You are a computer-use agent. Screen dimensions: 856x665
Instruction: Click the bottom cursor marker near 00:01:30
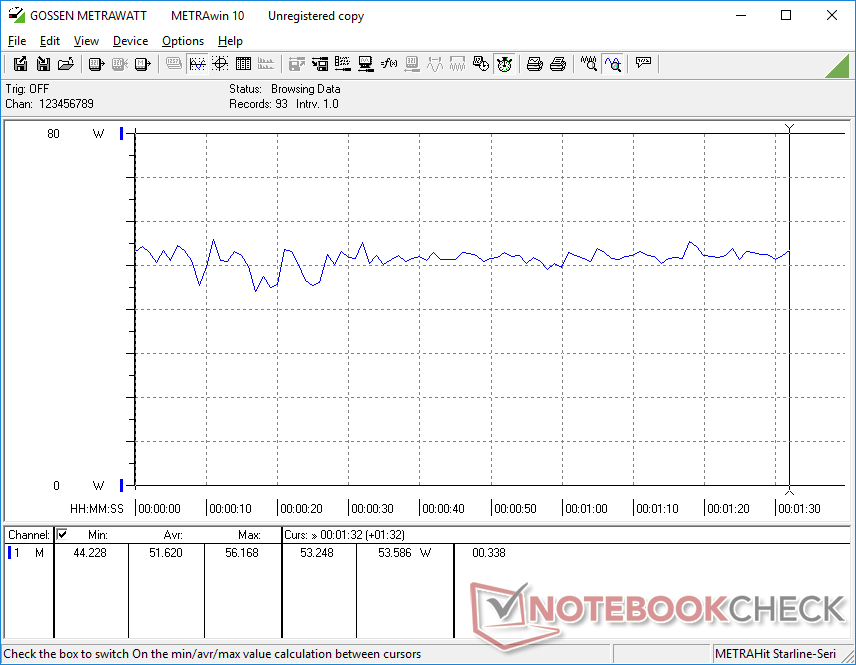[789, 490]
